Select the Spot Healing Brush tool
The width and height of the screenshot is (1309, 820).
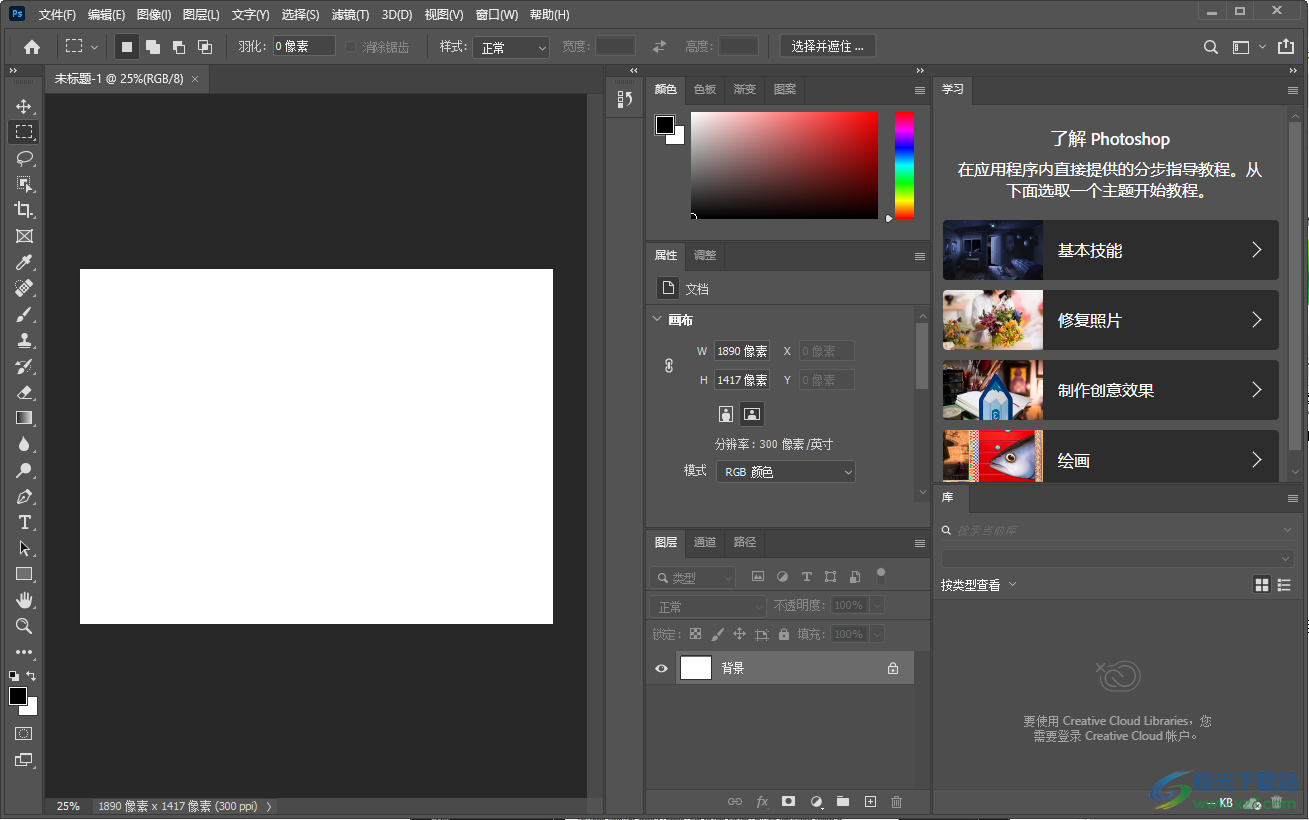pos(24,288)
